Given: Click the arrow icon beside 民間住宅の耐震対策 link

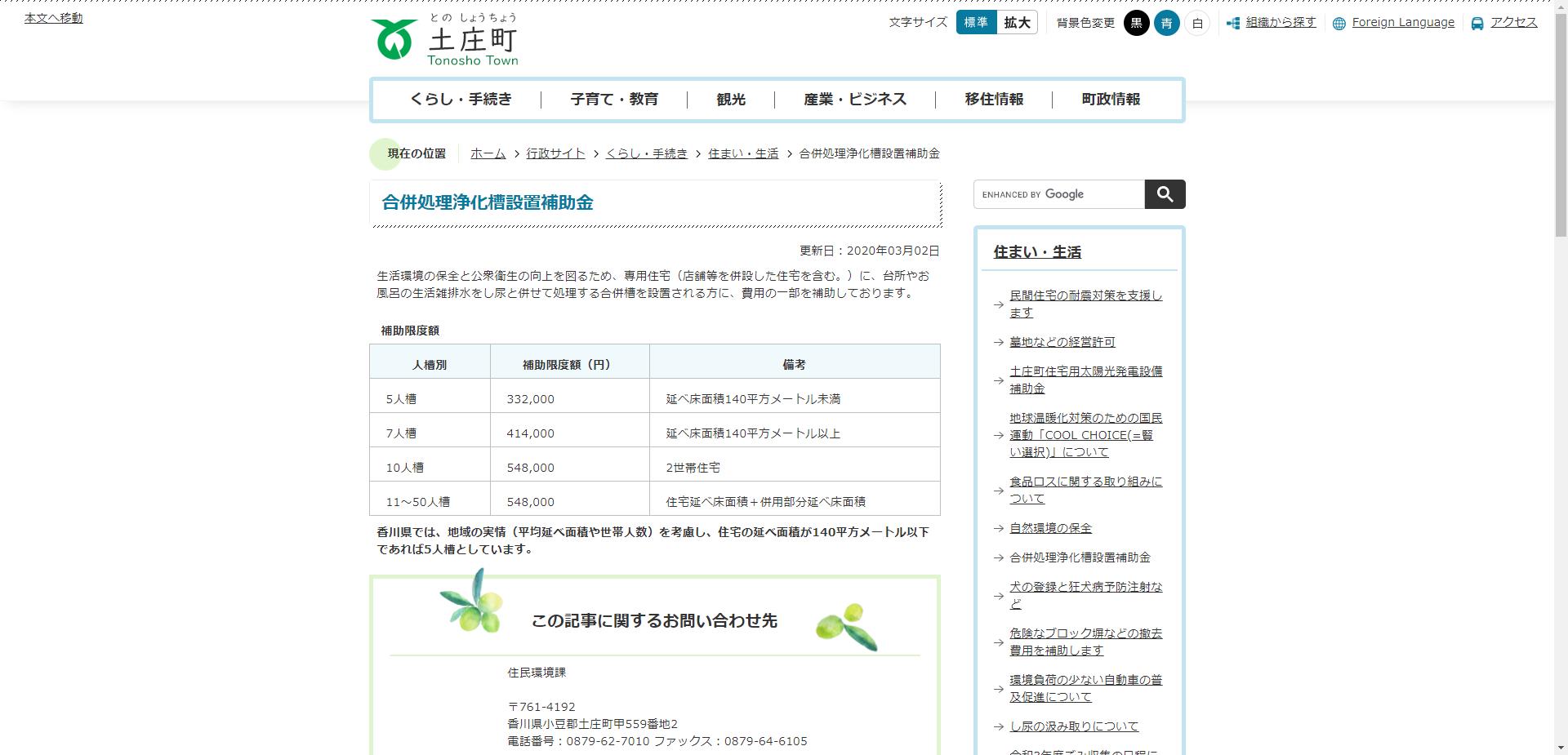Looking at the screenshot, I should (x=998, y=304).
